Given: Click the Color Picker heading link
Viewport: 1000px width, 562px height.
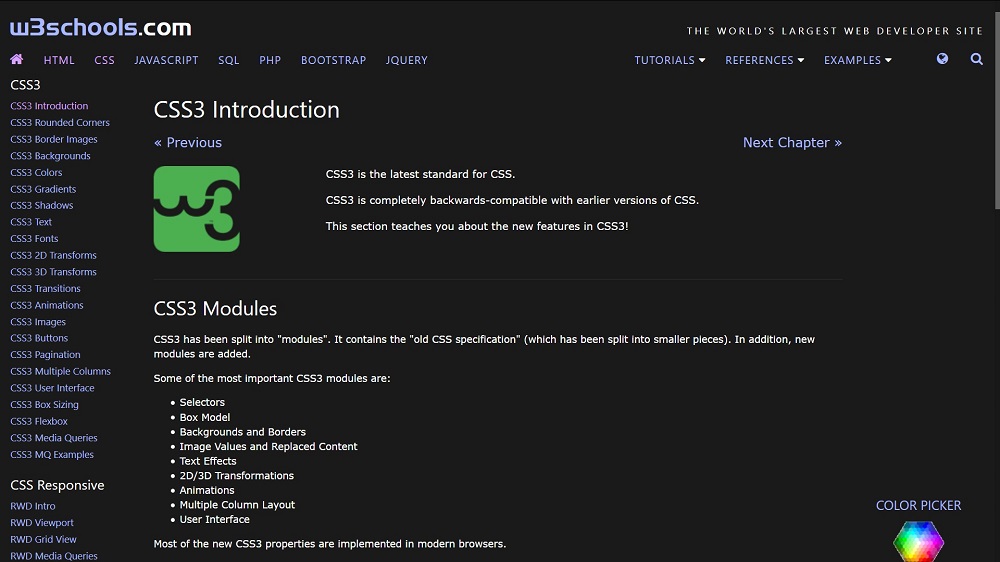Looking at the screenshot, I should click(918, 506).
